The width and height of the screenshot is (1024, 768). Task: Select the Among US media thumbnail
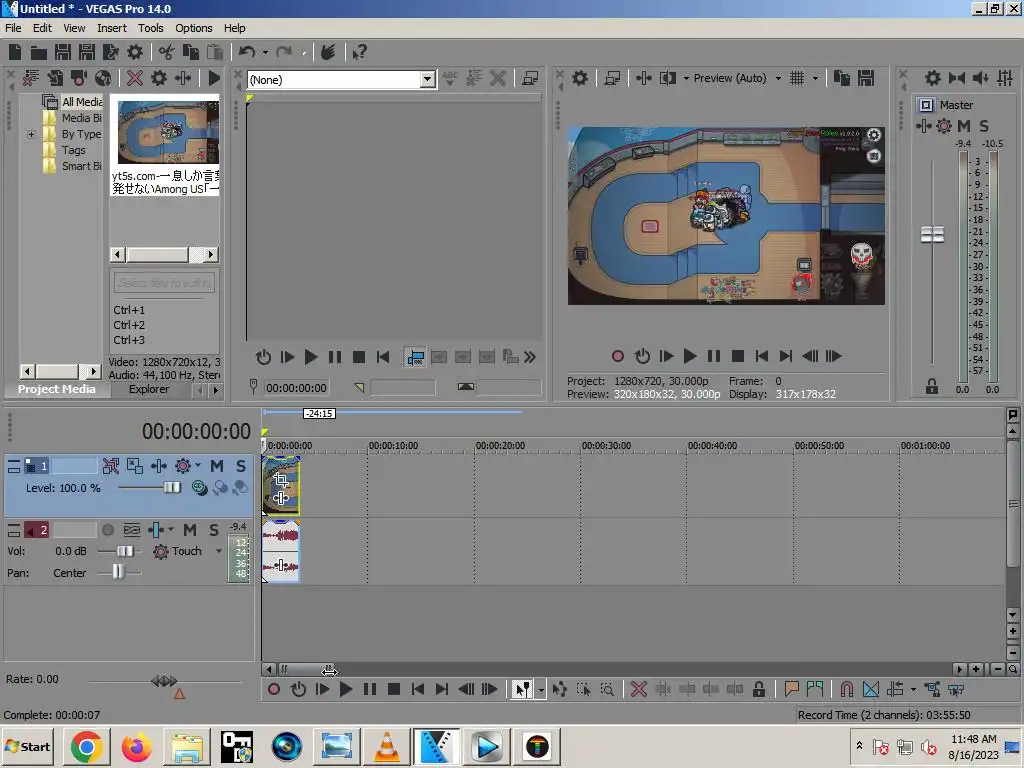tap(167, 133)
